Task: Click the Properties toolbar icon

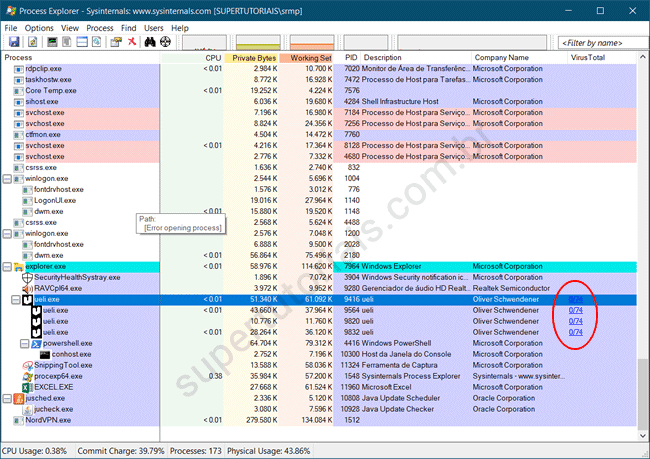Action: click(x=112, y=42)
